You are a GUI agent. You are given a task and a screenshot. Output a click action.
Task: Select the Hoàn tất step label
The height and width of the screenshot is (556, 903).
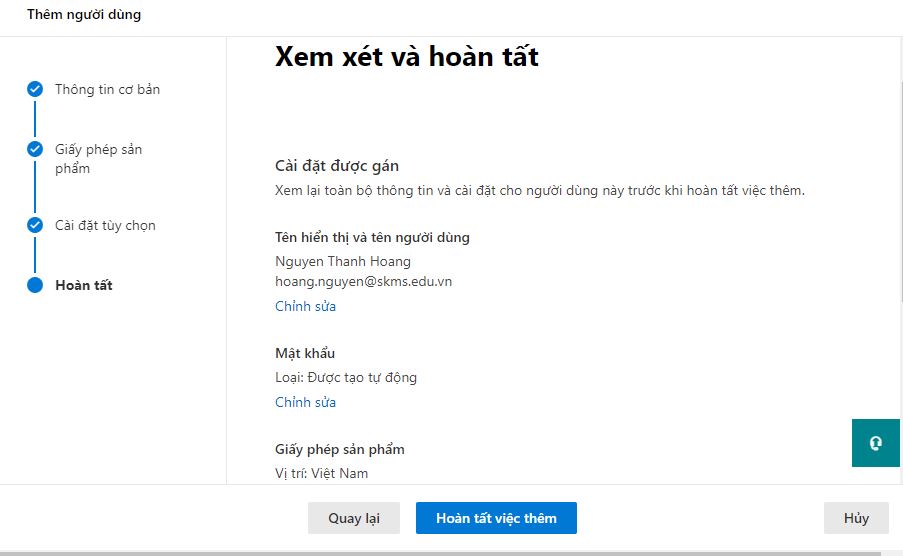click(84, 285)
